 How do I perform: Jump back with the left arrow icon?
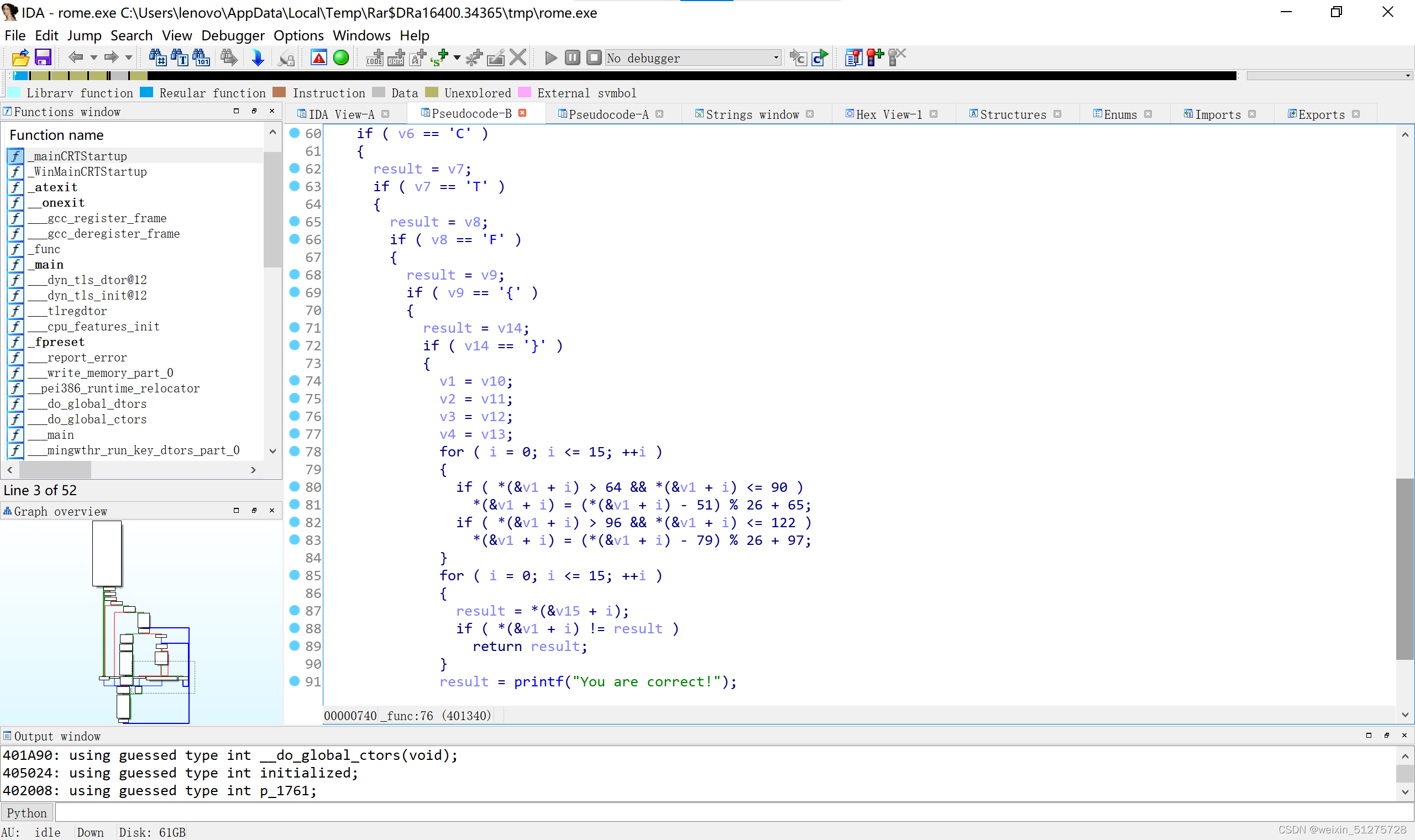coord(75,57)
